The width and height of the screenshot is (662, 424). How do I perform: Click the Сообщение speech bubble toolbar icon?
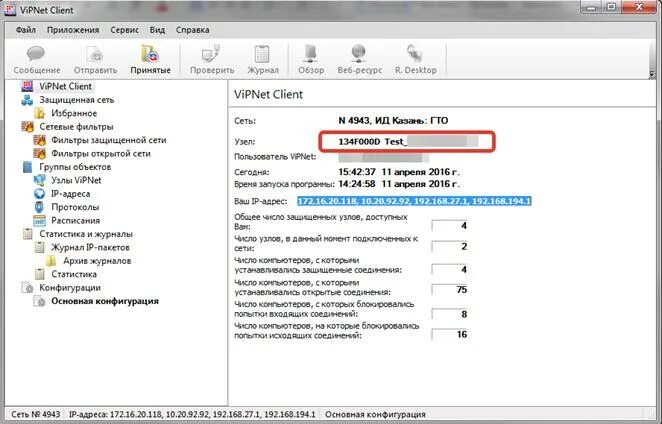(x=36, y=54)
